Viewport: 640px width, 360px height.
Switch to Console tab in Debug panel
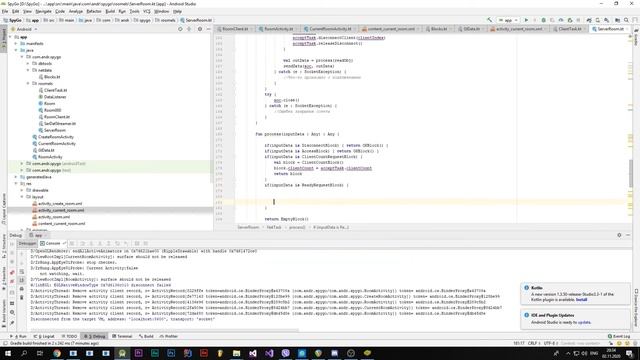pyautogui.click(x=53, y=243)
